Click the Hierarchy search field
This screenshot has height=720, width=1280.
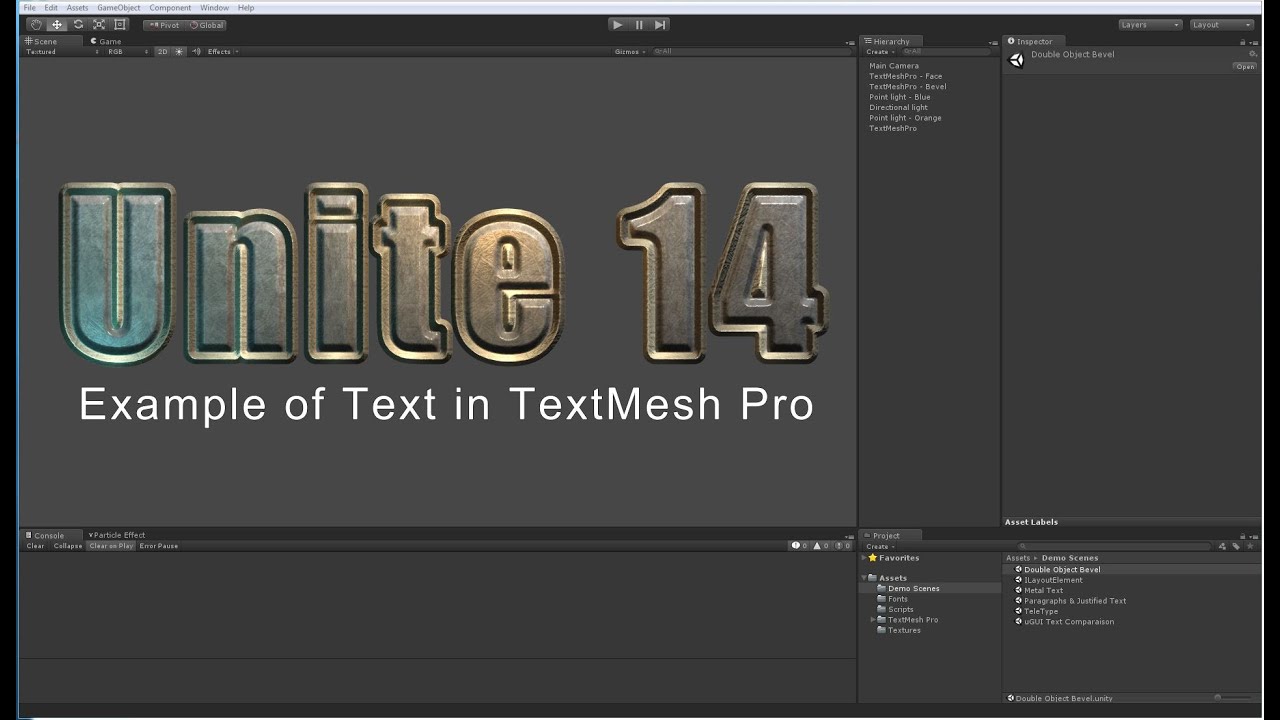point(946,51)
